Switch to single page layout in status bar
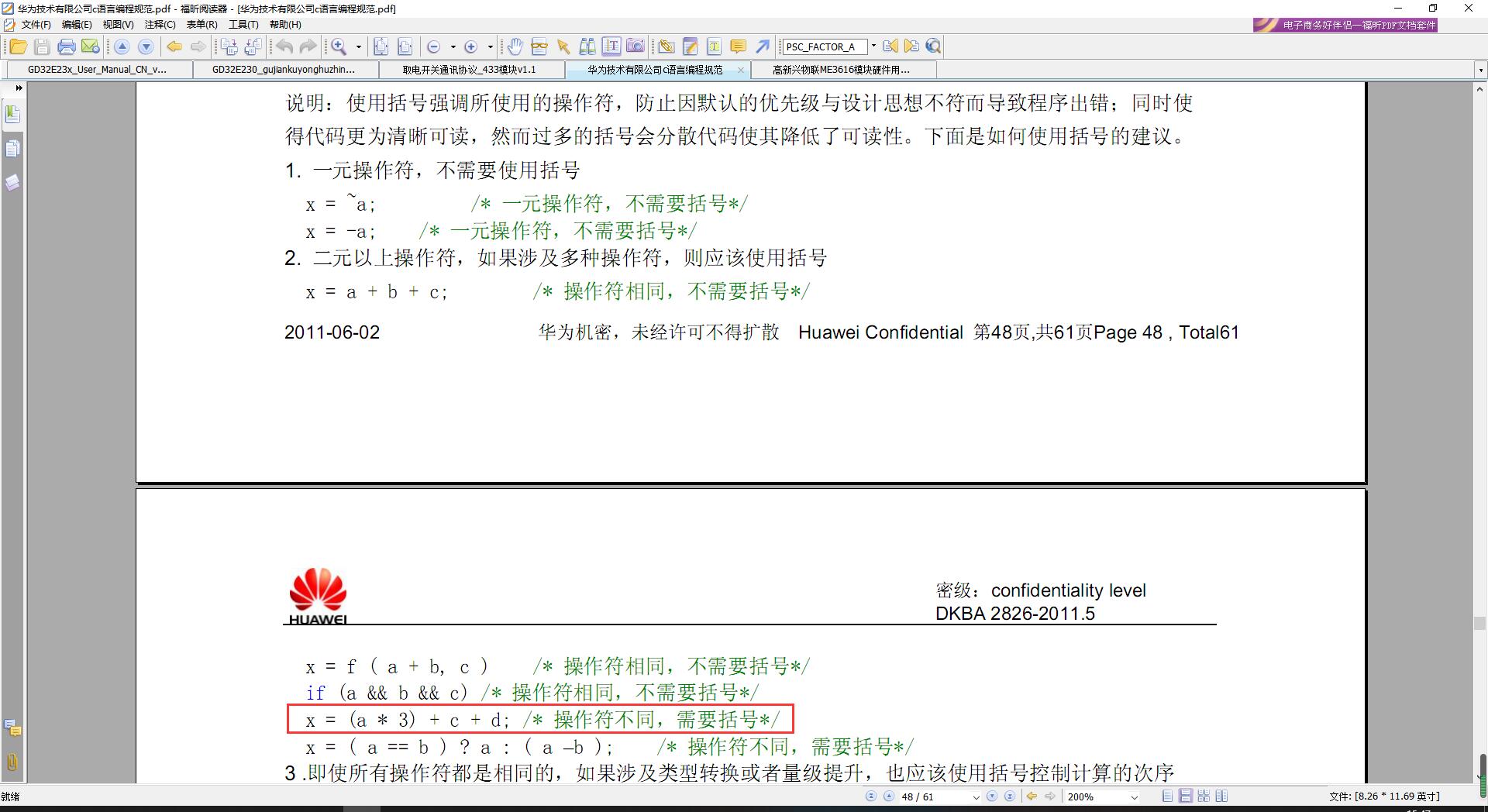The height and width of the screenshot is (812, 1488). tap(1168, 797)
